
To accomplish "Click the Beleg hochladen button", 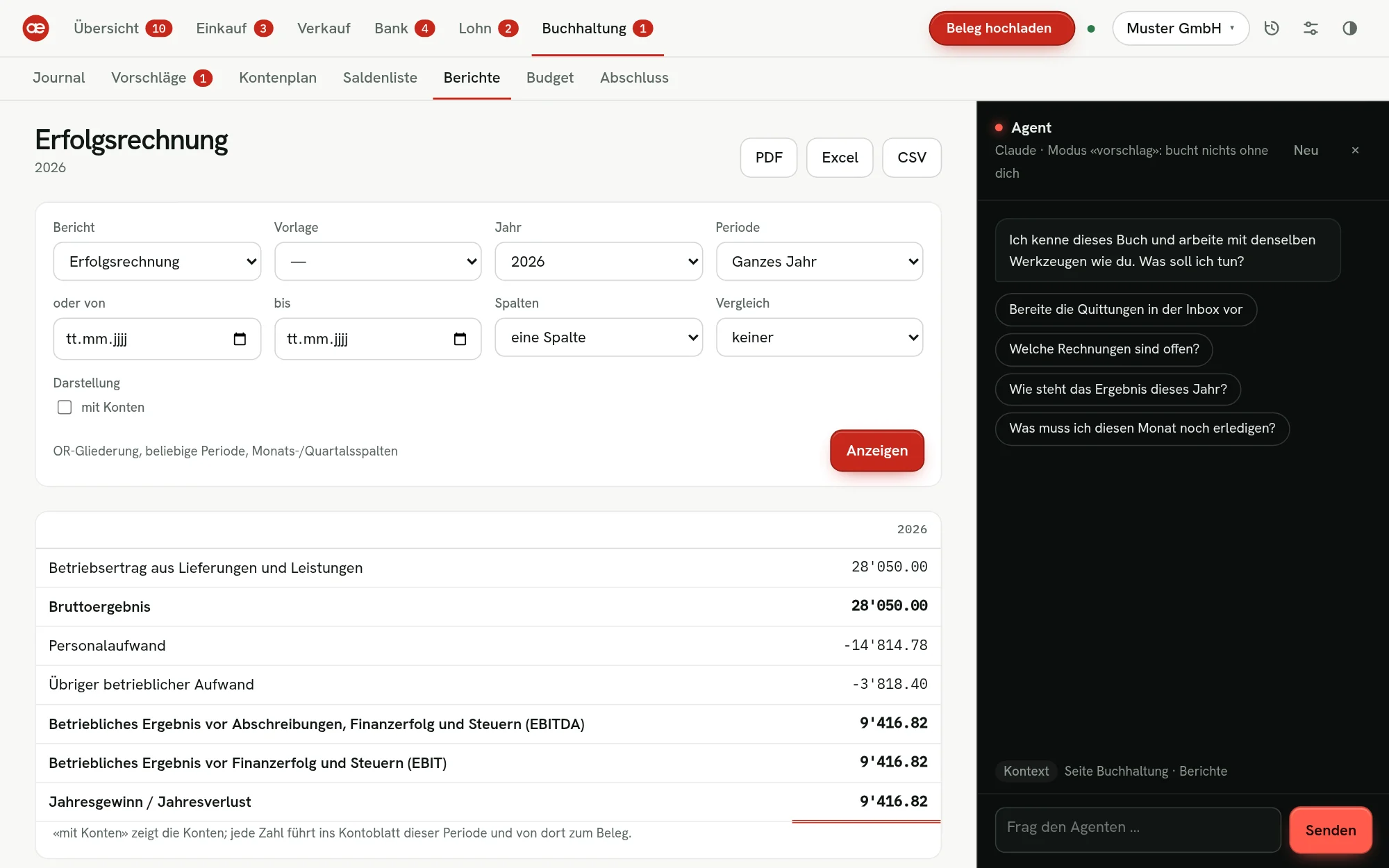I will coord(1001,28).
